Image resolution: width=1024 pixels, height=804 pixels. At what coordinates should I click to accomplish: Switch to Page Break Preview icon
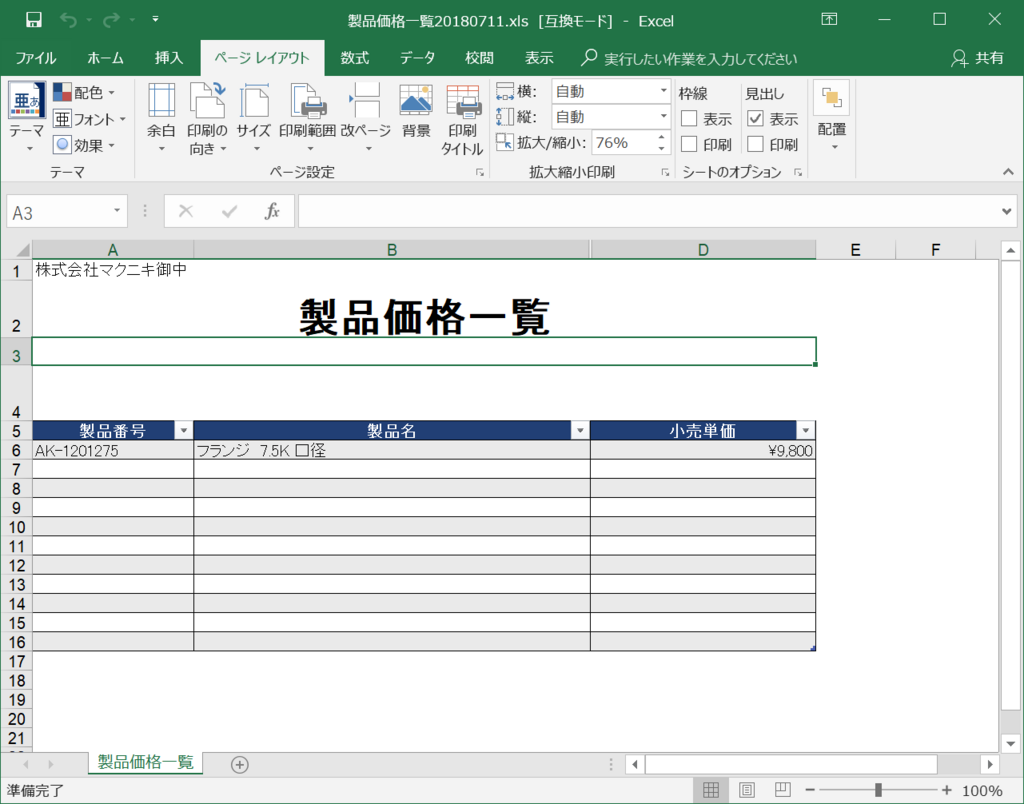(782, 790)
